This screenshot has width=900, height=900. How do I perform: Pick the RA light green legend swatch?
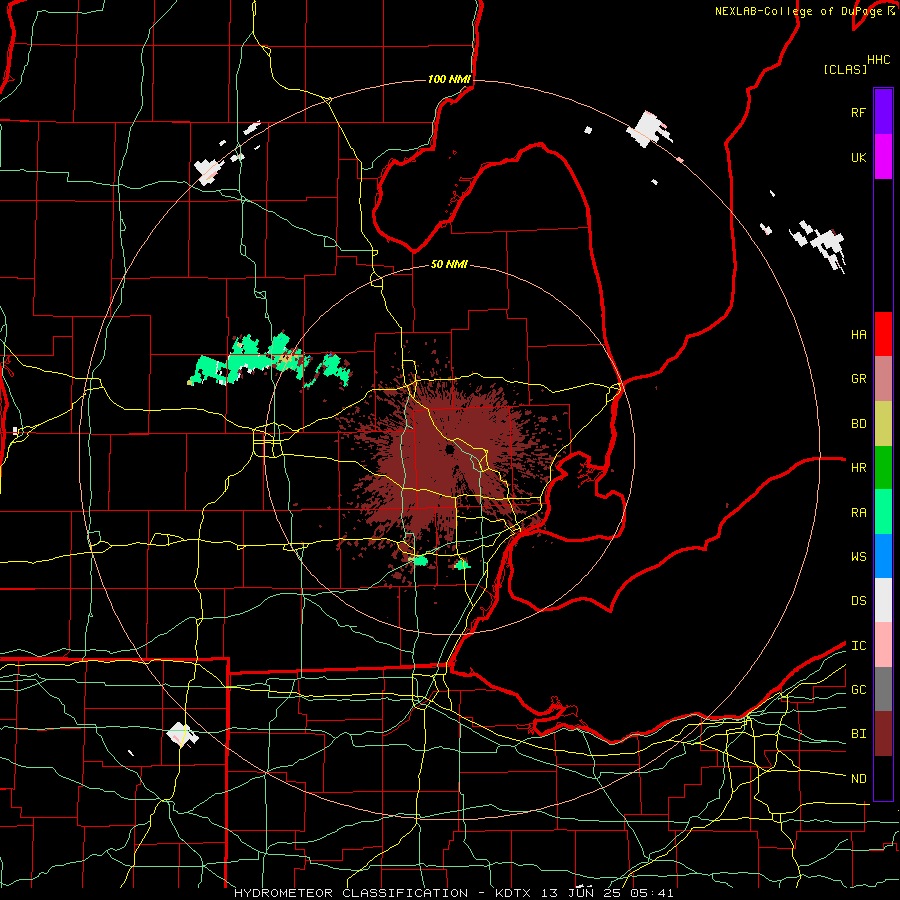[x=883, y=512]
